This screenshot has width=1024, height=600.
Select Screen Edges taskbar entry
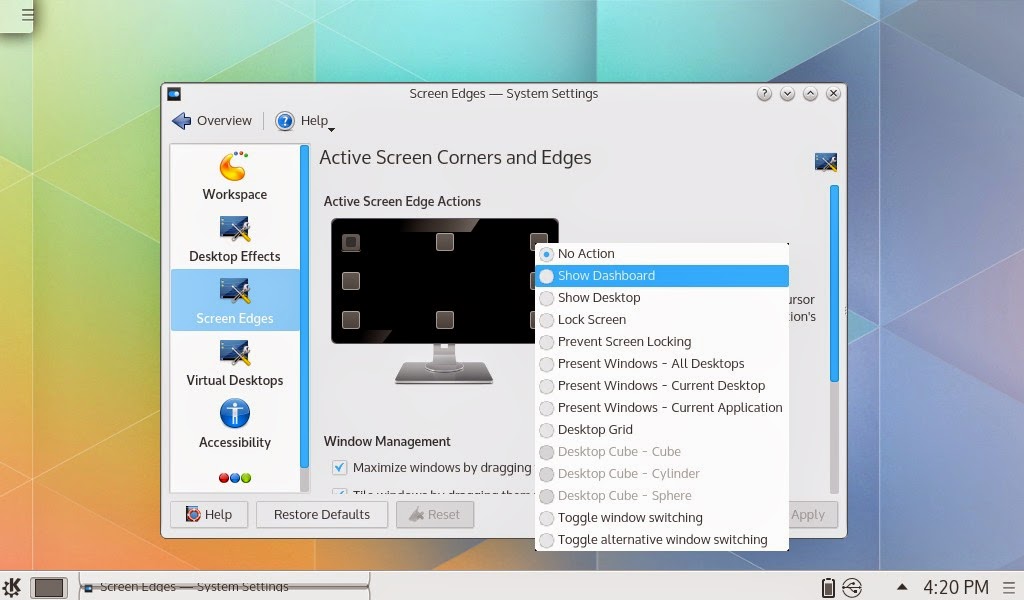(x=224, y=586)
